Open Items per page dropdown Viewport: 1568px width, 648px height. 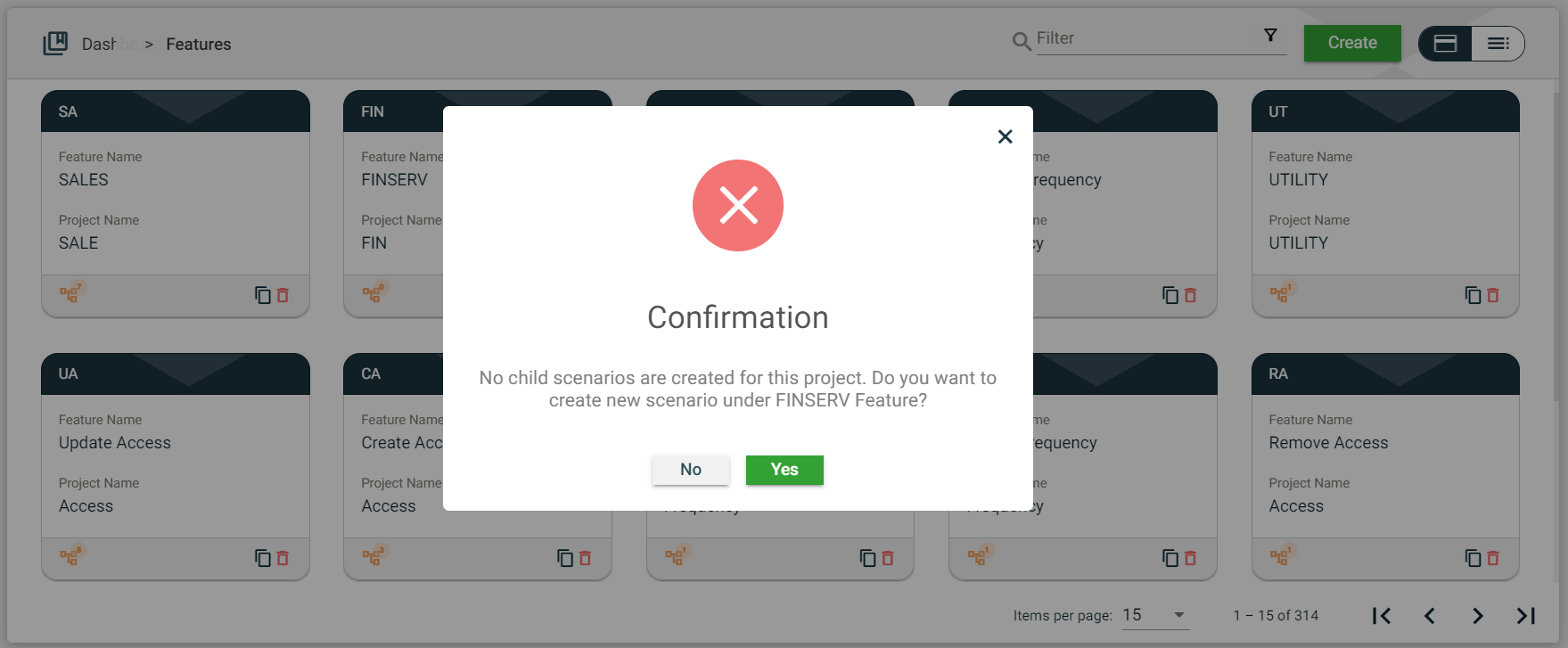(x=1154, y=615)
